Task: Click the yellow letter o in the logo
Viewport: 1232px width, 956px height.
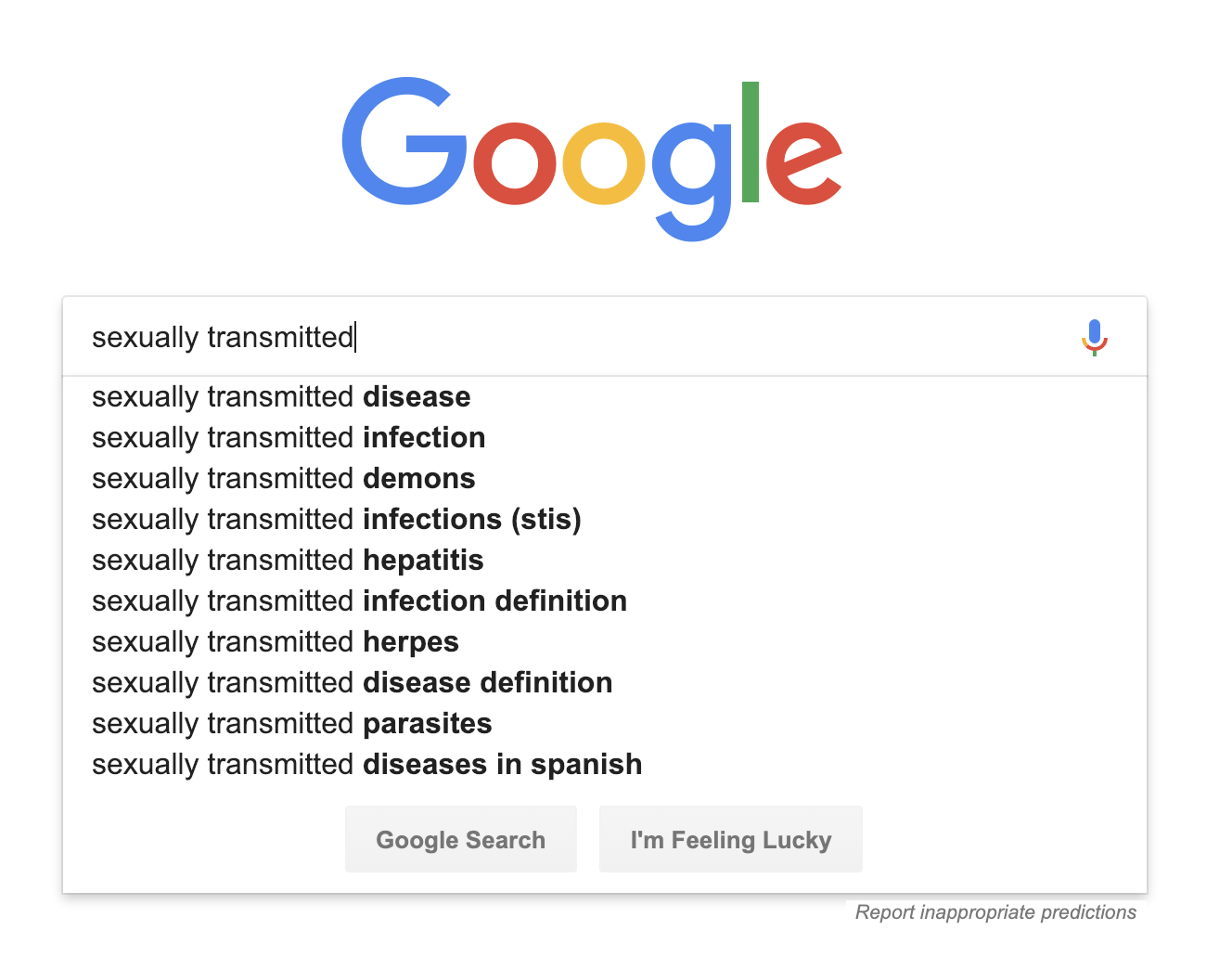Action: [604, 163]
